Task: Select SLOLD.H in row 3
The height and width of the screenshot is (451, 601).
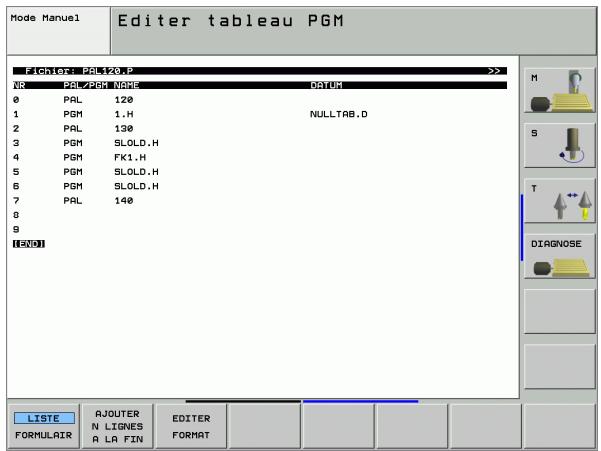Action: tap(136, 143)
